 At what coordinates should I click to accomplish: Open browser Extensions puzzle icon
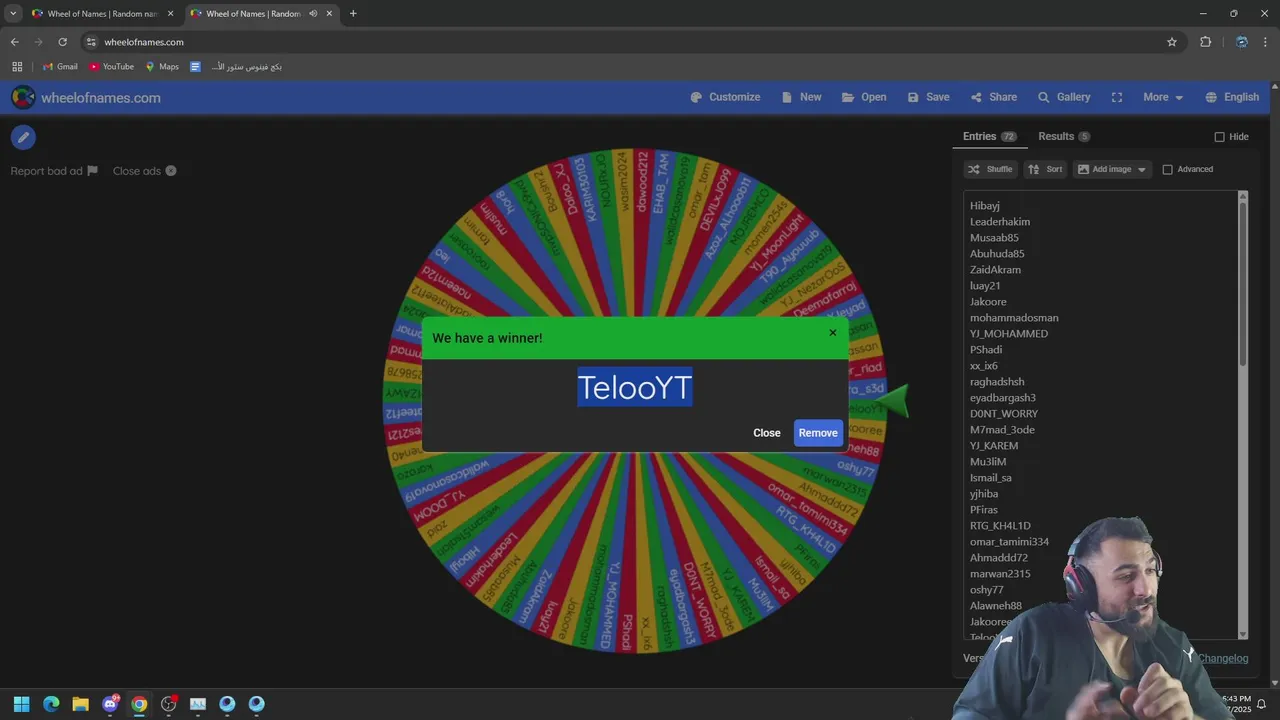1206,42
